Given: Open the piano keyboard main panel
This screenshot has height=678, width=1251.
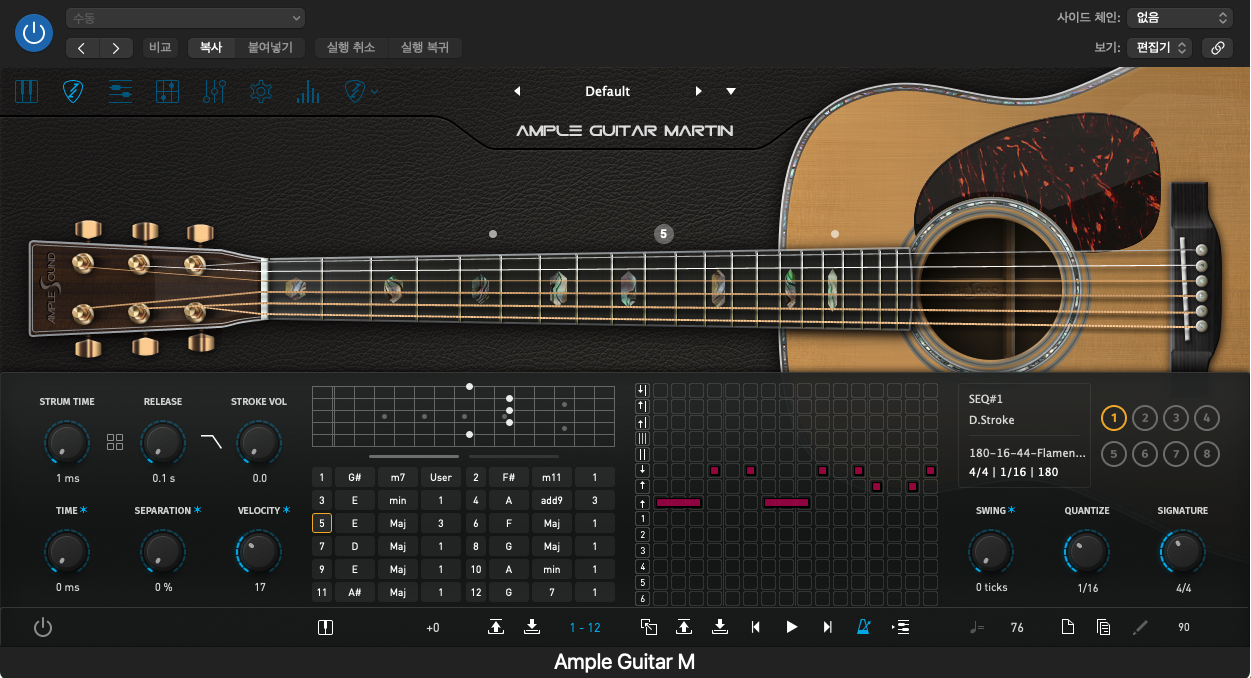Looking at the screenshot, I should pos(27,92).
